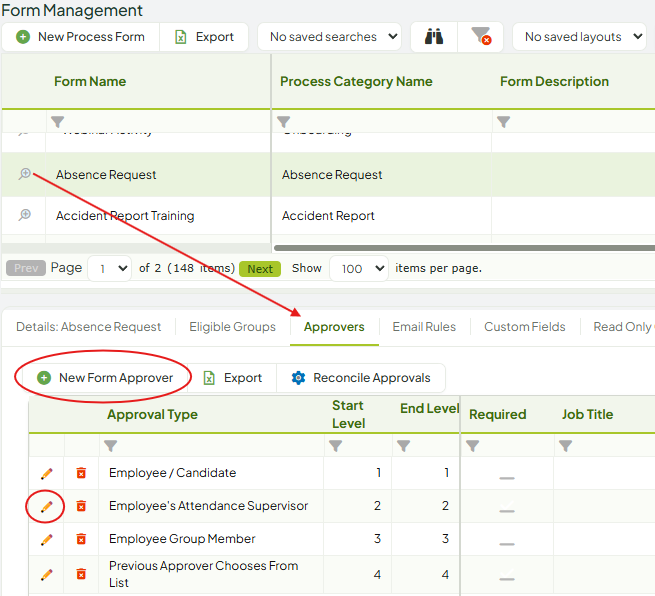The height and width of the screenshot is (596, 655).
Task: Edit Previous Approver Chooses From List row
Action: (46, 575)
